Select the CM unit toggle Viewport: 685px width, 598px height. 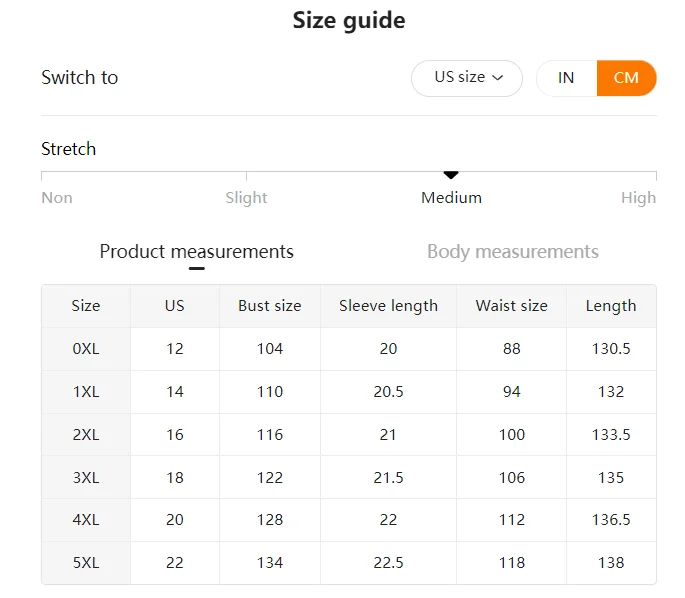tap(626, 78)
